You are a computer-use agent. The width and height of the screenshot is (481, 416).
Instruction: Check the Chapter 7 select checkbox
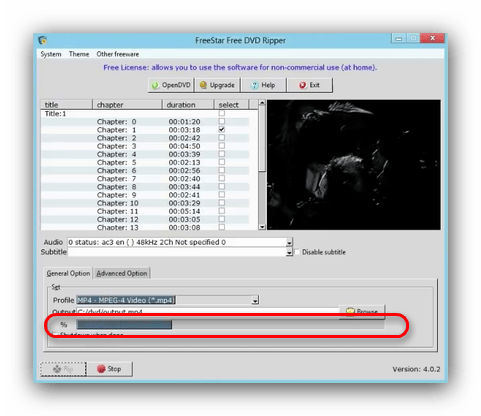[222, 178]
